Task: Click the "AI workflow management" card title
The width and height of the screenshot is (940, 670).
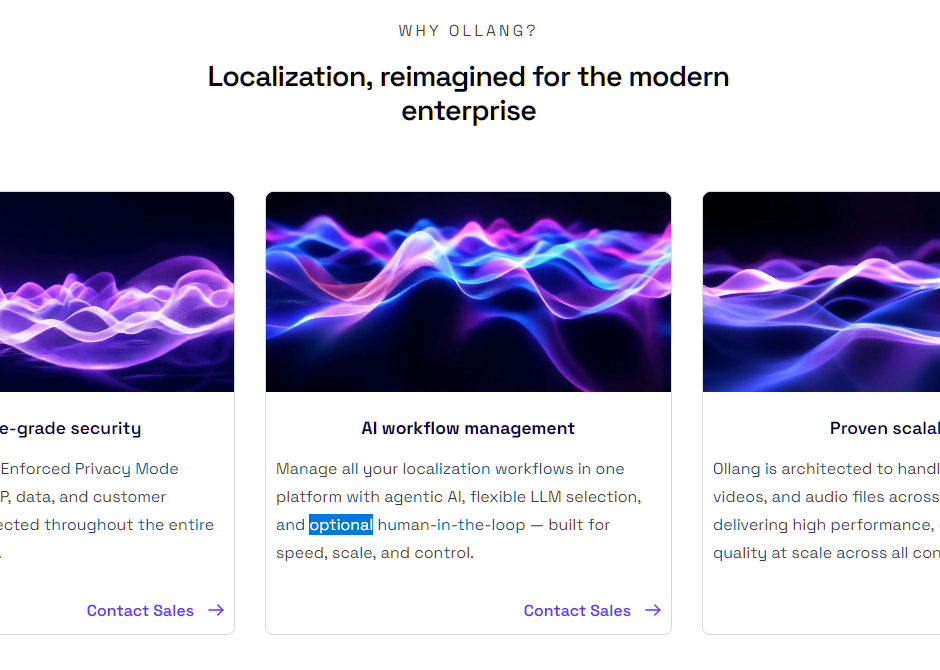Action: click(x=468, y=428)
